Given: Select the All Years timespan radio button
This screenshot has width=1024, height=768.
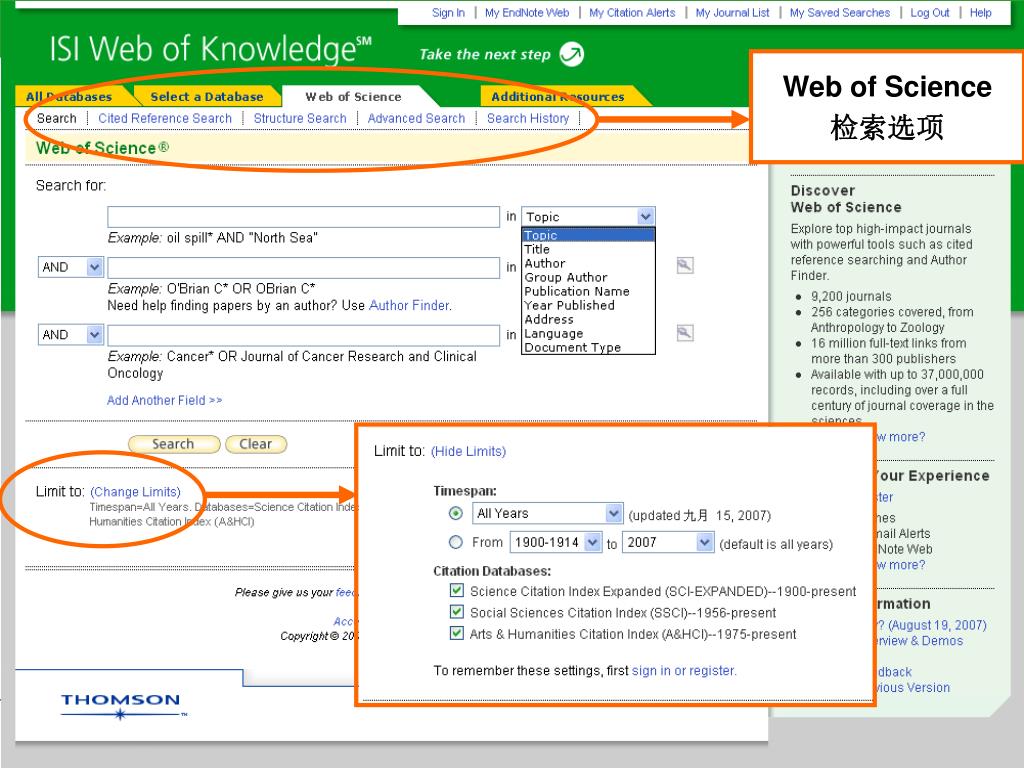Looking at the screenshot, I should click(x=456, y=513).
